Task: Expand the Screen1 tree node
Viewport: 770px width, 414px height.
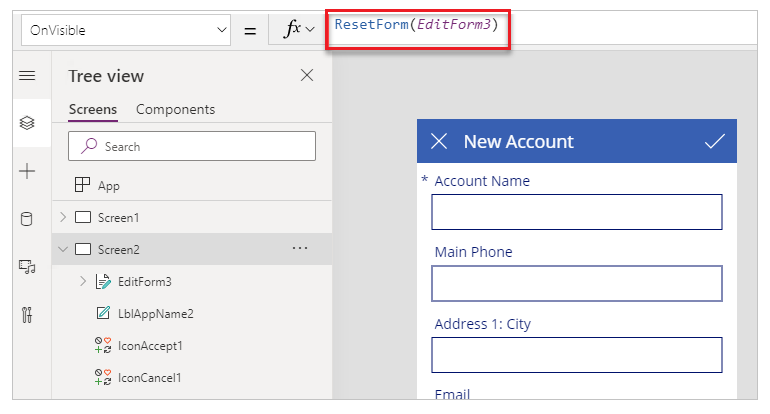Action: [63, 217]
